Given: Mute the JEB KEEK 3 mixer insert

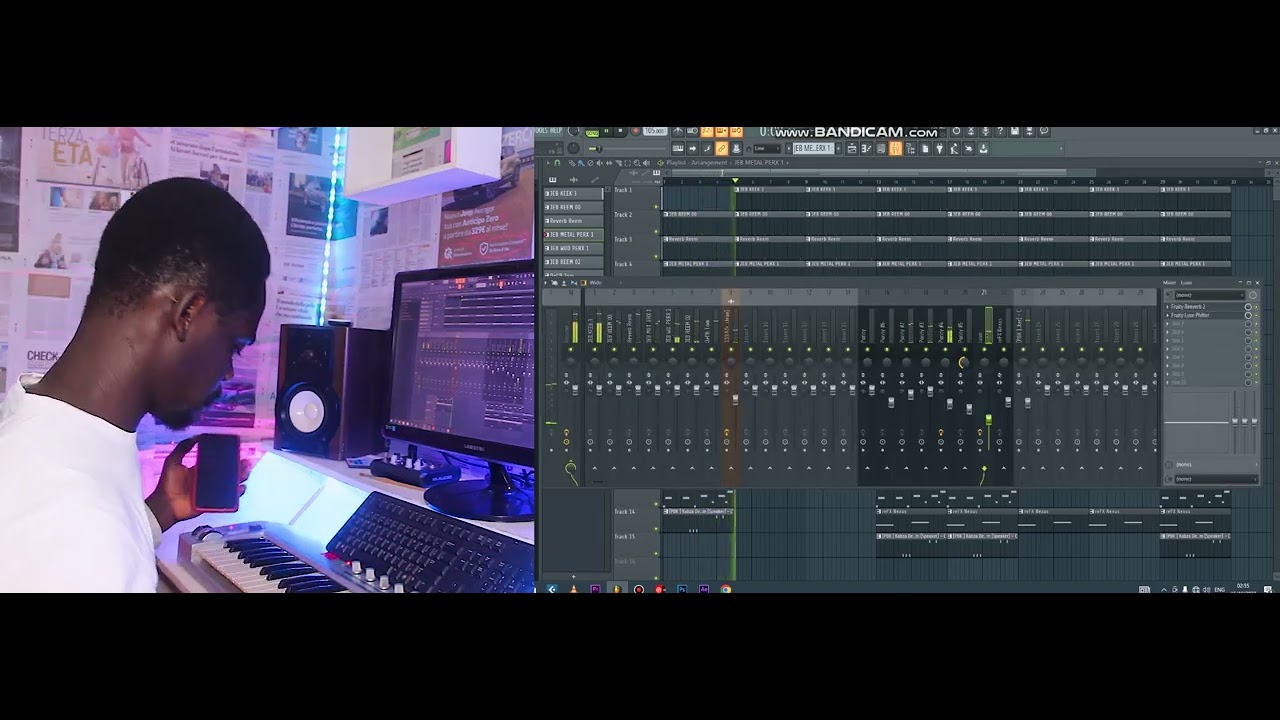Looking at the screenshot, I should pyautogui.click(x=594, y=349).
